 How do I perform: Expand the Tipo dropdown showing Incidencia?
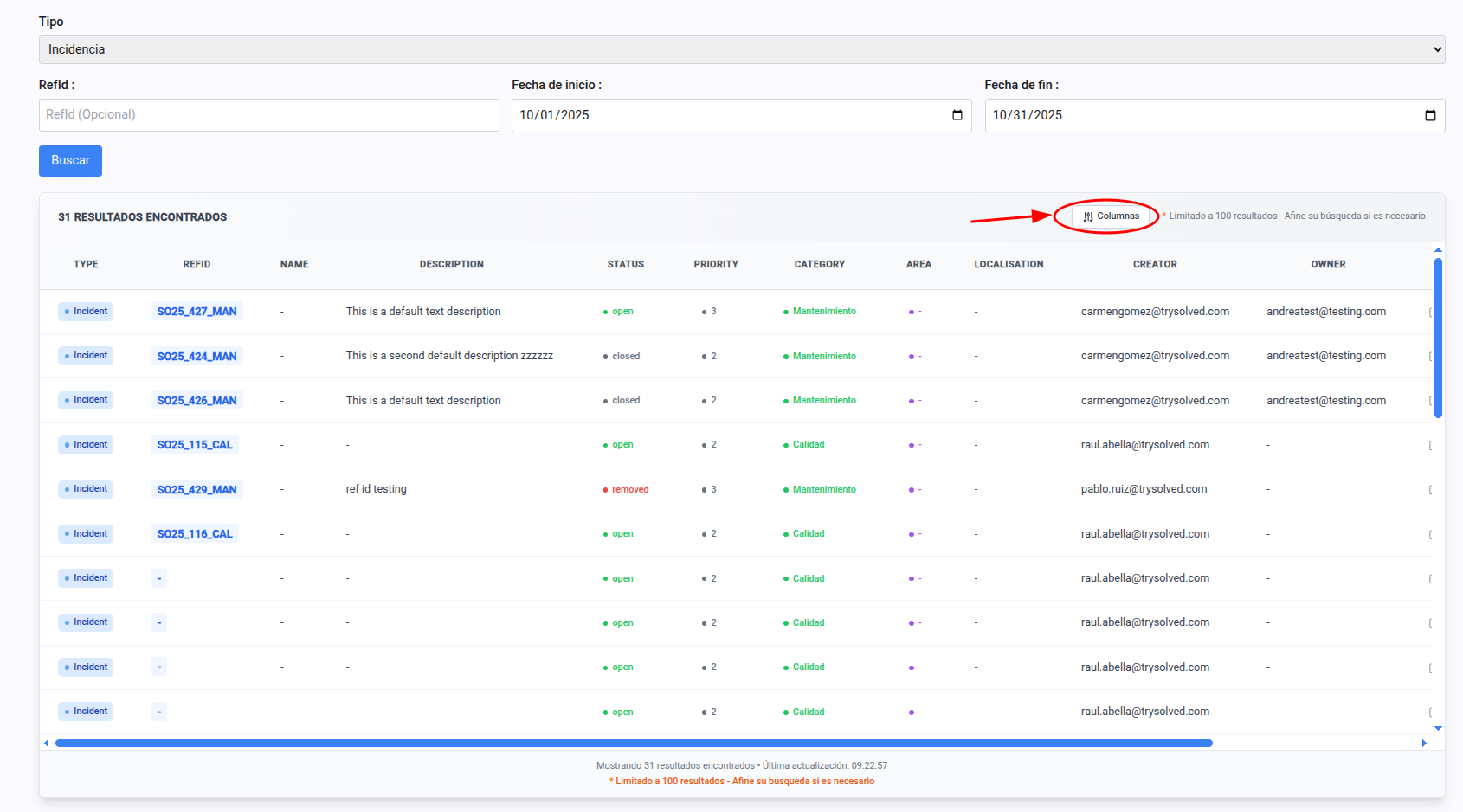[741, 49]
